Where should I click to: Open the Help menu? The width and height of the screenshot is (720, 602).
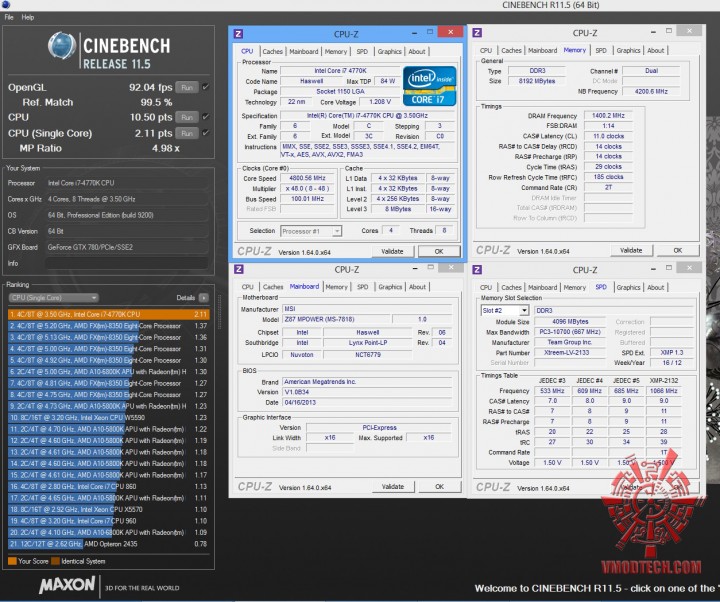click(x=28, y=17)
